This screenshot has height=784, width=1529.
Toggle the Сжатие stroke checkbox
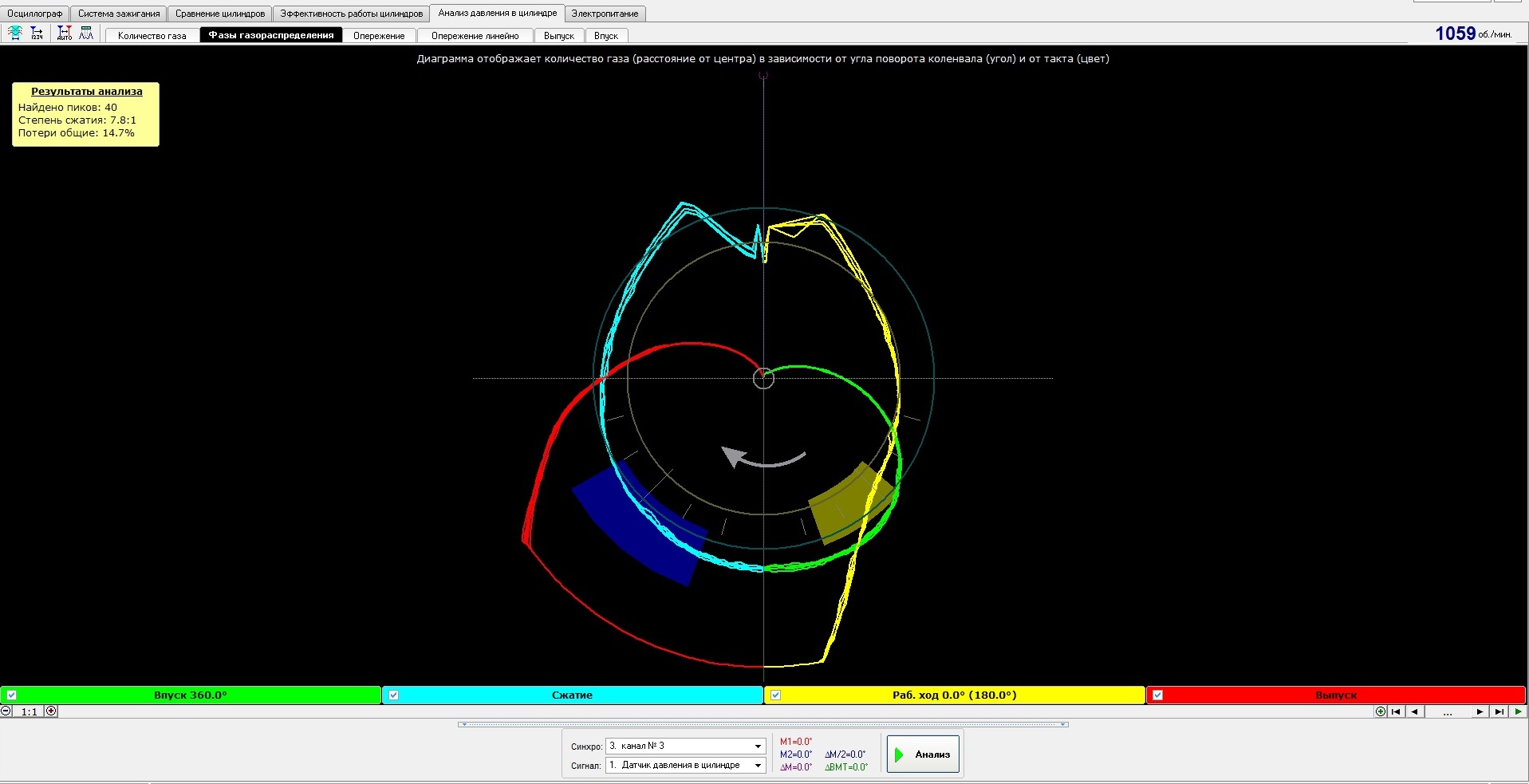coord(394,695)
